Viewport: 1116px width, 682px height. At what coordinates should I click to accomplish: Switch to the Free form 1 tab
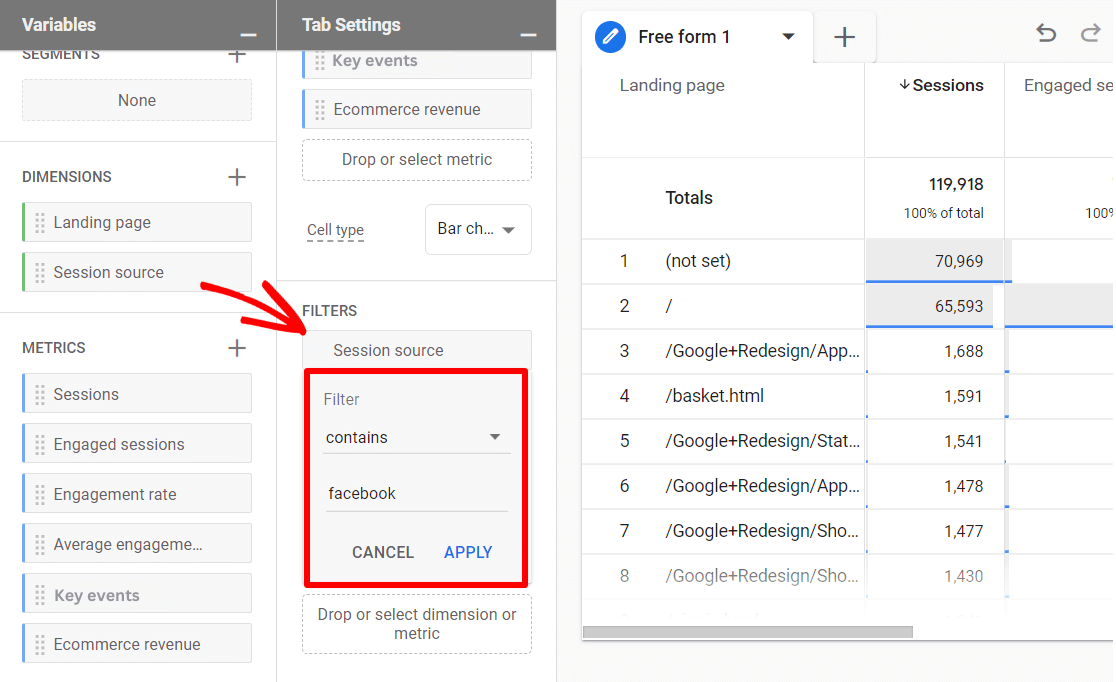pyautogui.click(x=685, y=36)
